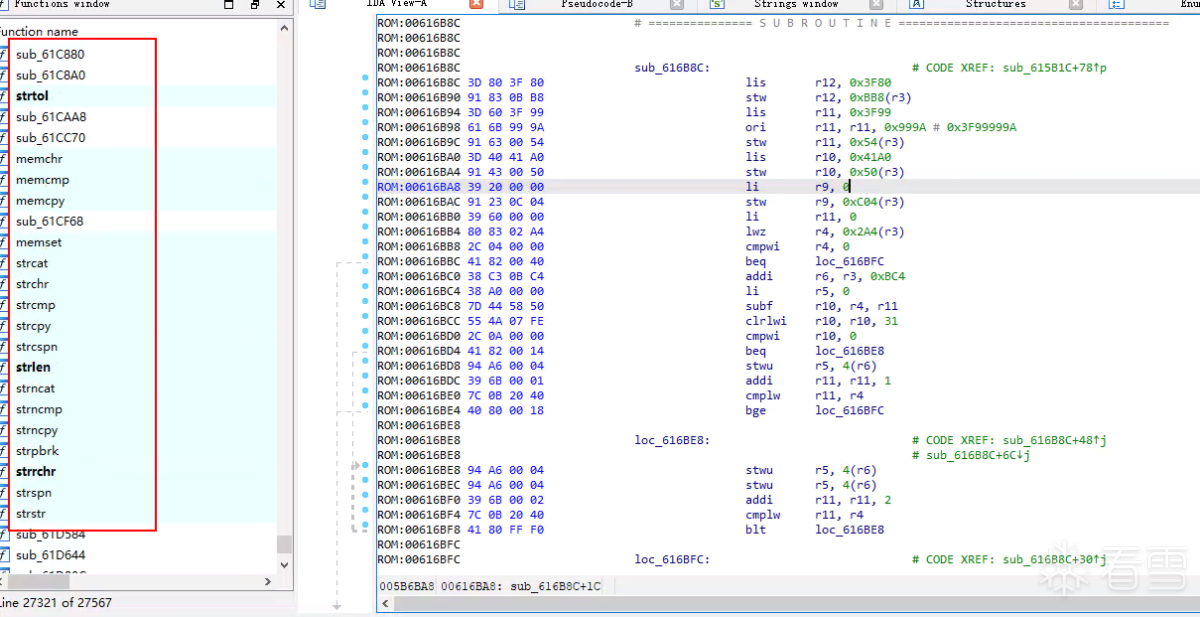1200x617 pixels.
Task: Click the sub_616B8C label in disassembly
Action: (672, 68)
